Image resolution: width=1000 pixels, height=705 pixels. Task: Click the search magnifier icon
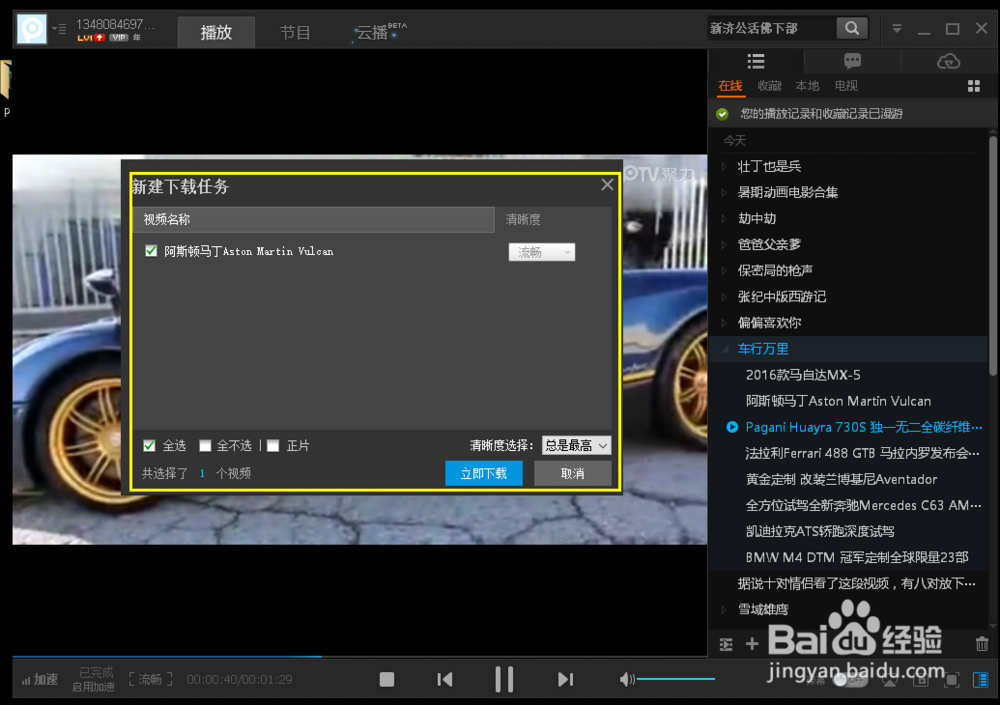click(852, 28)
